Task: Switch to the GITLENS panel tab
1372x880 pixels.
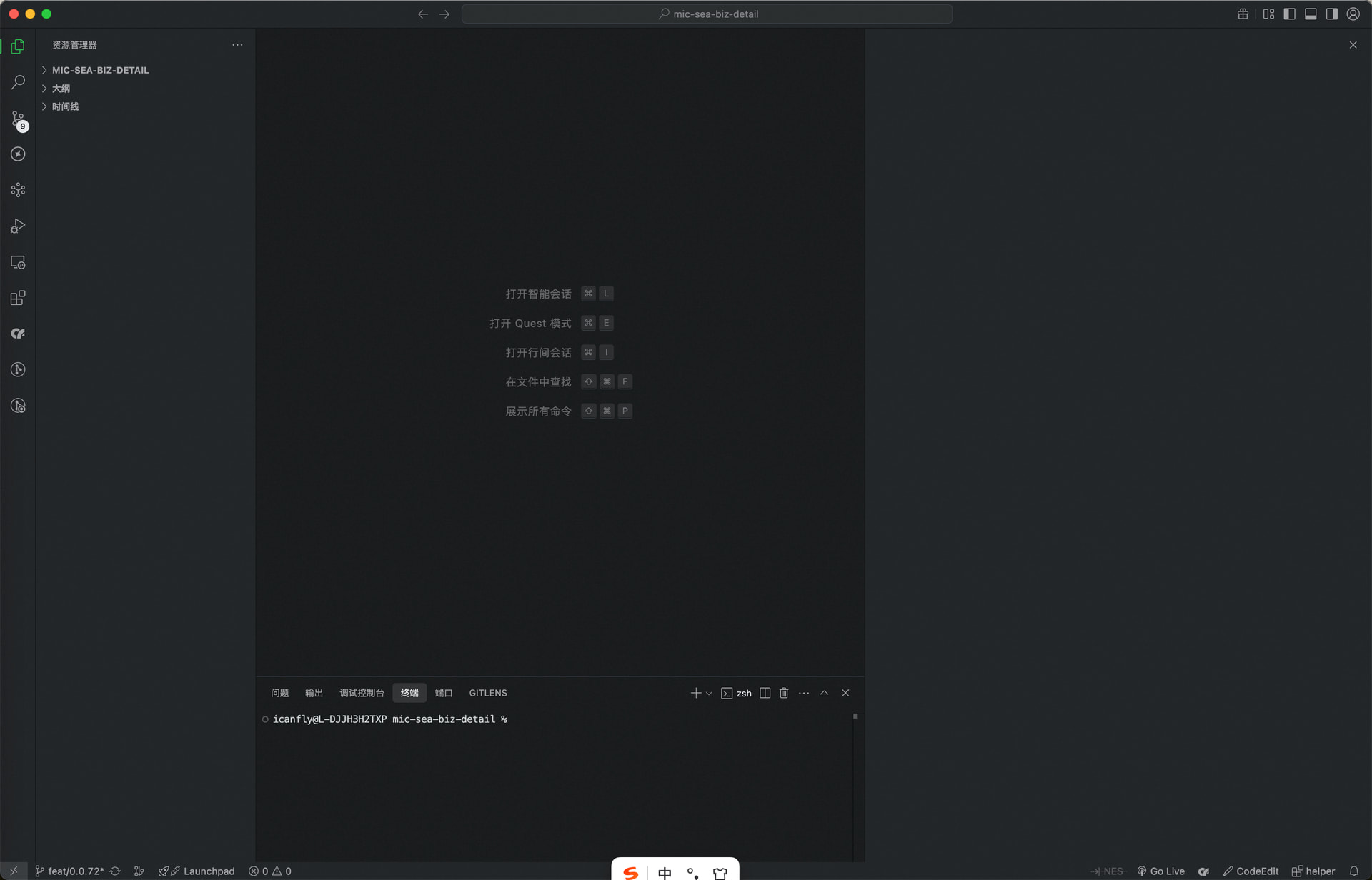Action: 487,693
